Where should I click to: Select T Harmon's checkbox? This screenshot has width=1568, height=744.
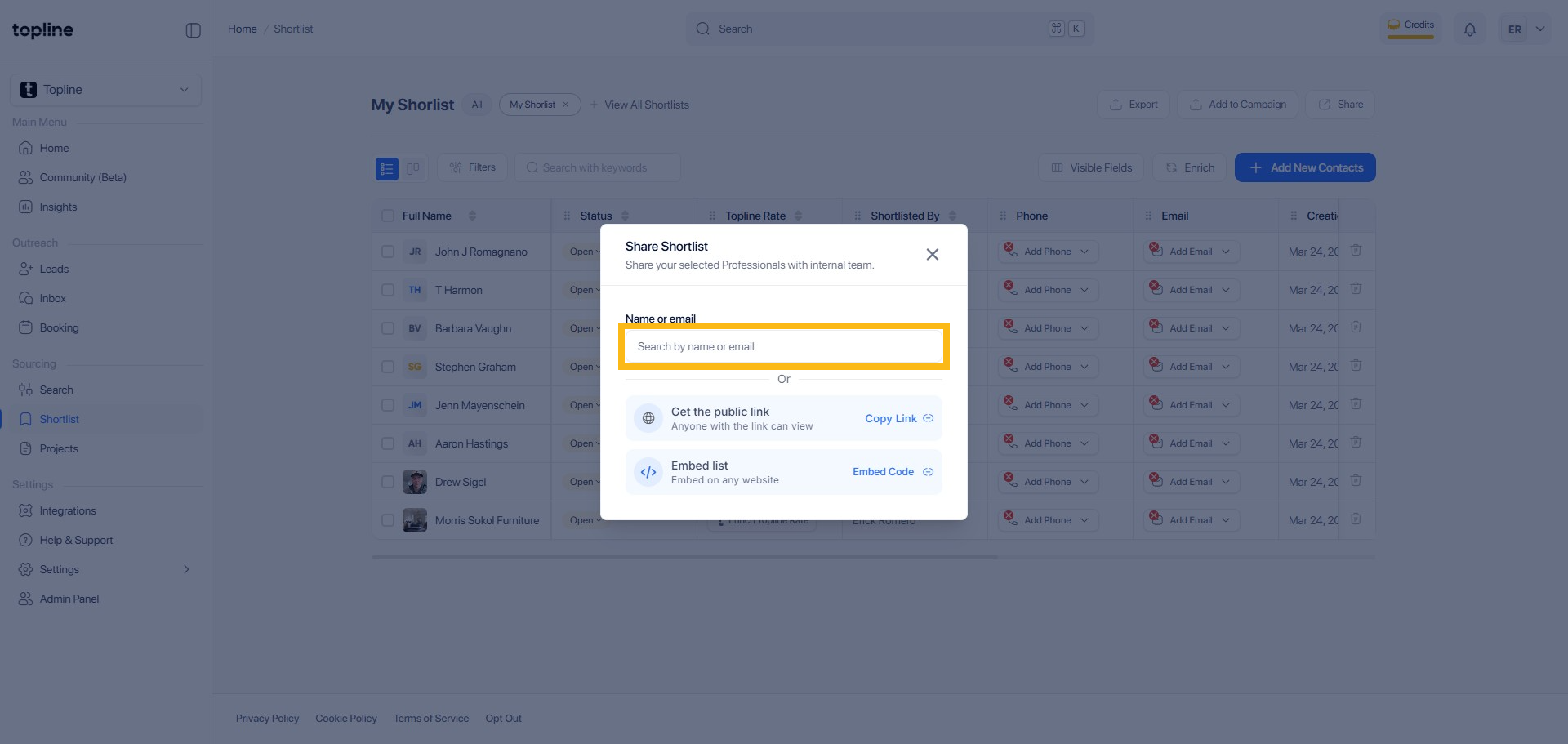pyautogui.click(x=388, y=291)
